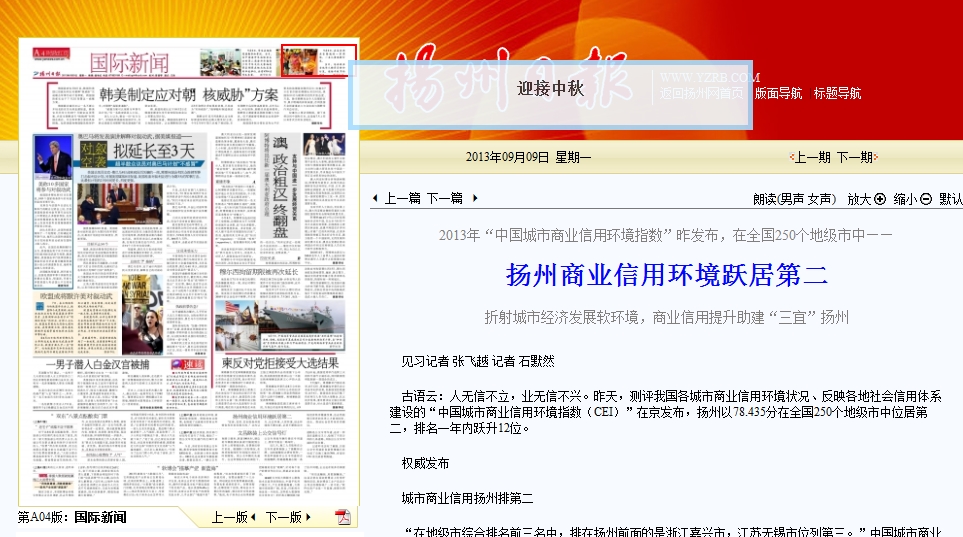Click the left arrow icon after 上一版
Viewport: 963px width, 537px height.
(x=253, y=517)
